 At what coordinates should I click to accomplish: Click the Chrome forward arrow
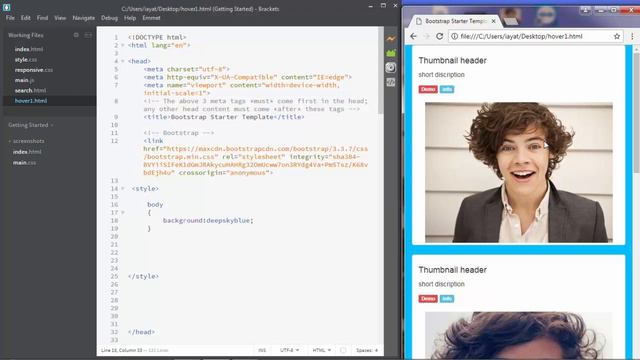pos(426,36)
